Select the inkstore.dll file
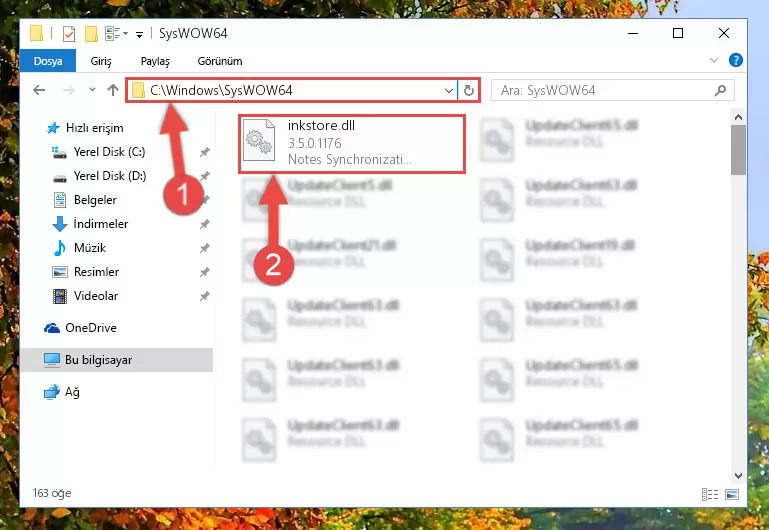The height and width of the screenshot is (530, 769). [x=352, y=144]
